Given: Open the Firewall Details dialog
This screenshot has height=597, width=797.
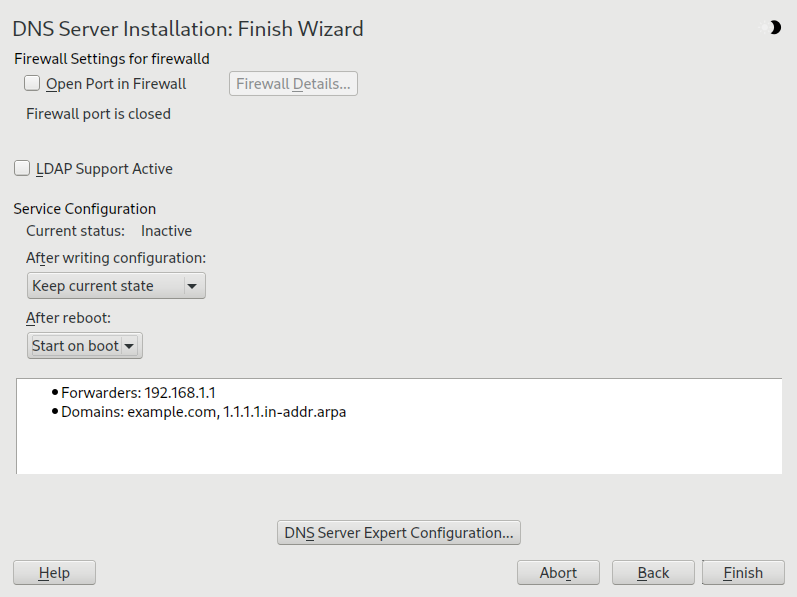Looking at the screenshot, I should click(293, 84).
